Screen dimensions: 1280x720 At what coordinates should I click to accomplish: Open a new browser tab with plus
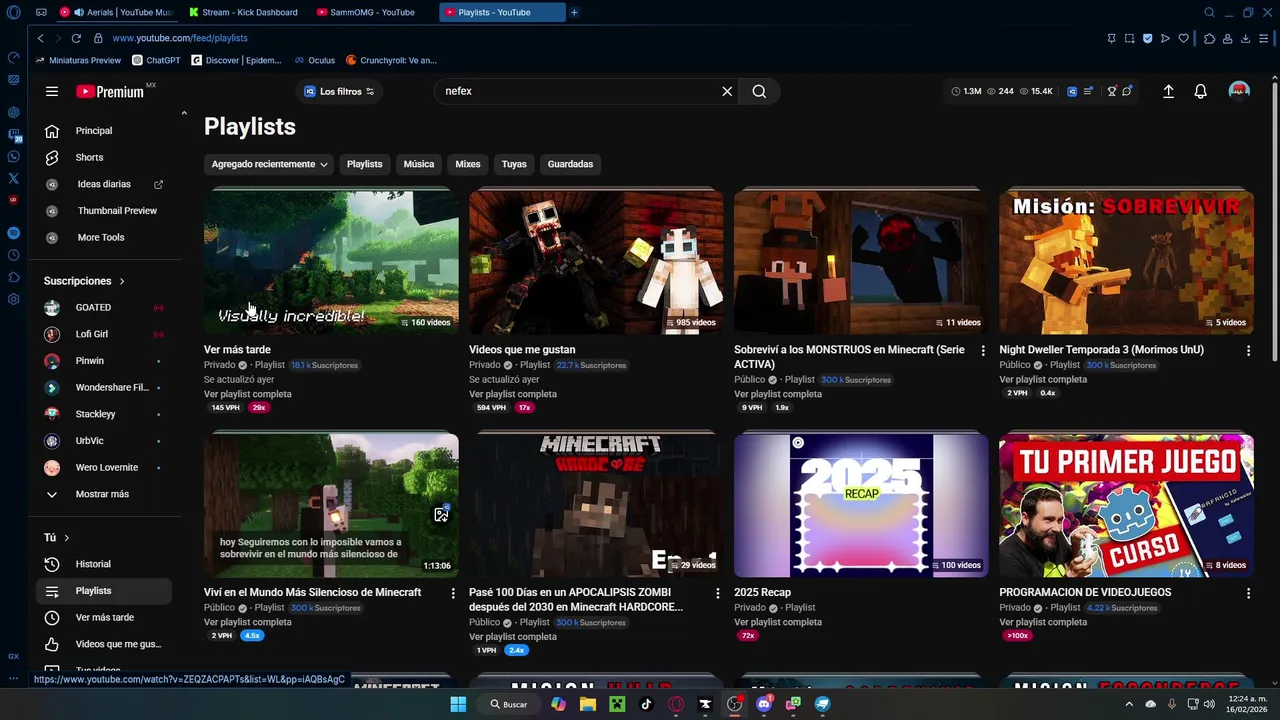click(574, 12)
